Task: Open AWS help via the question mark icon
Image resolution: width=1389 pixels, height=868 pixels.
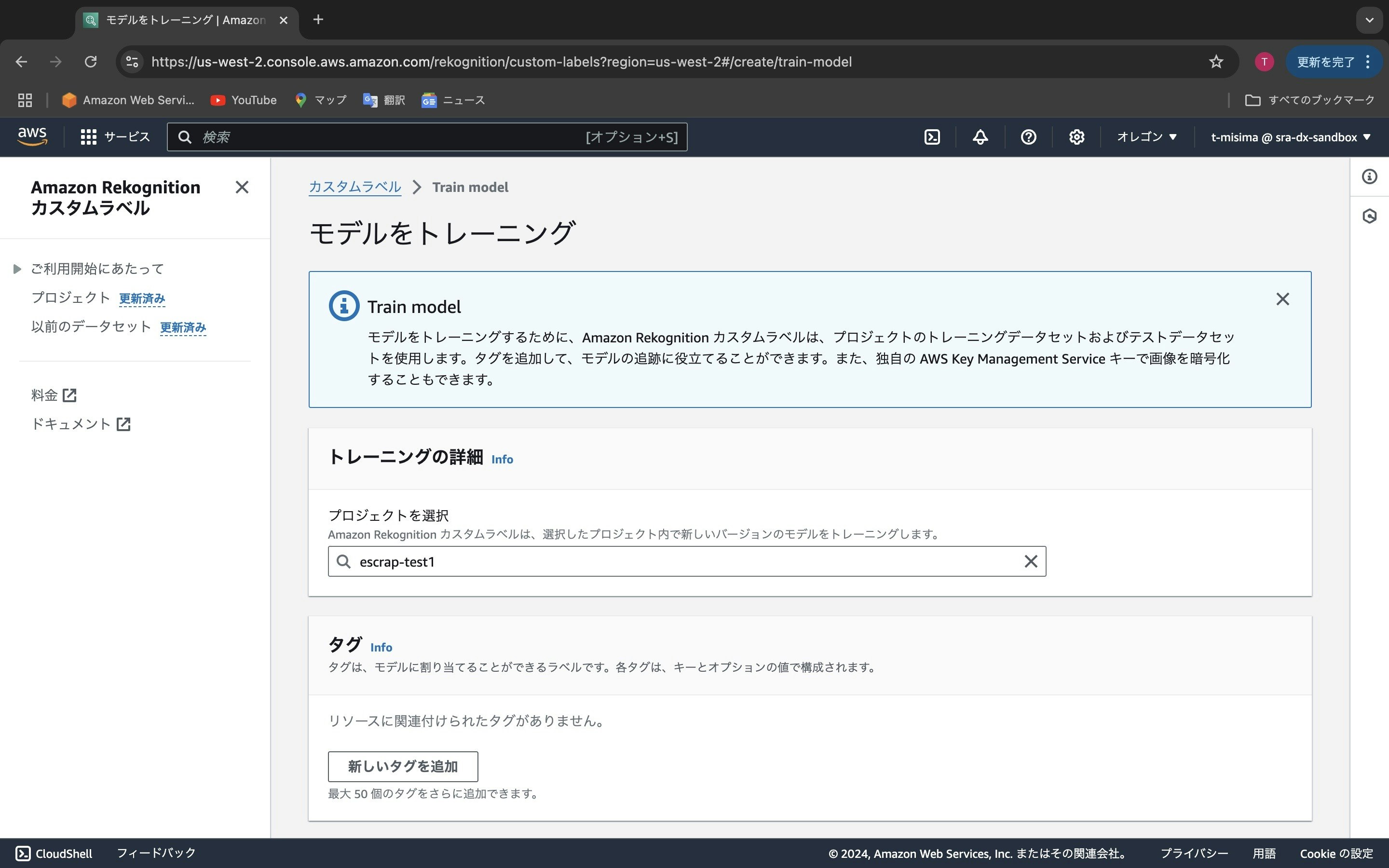Action: coord(1028,136)
